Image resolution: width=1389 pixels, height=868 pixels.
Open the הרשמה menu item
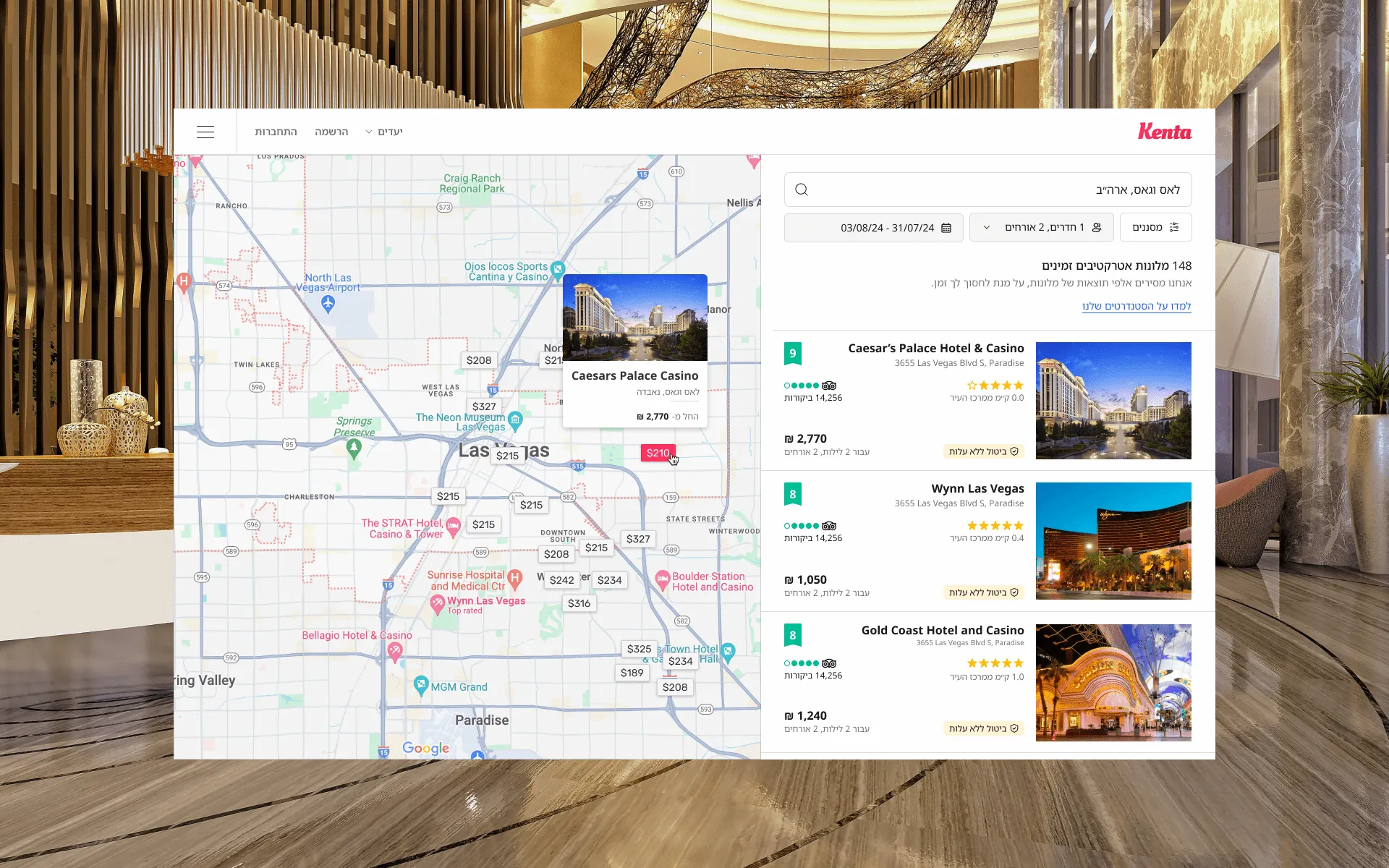331,132
